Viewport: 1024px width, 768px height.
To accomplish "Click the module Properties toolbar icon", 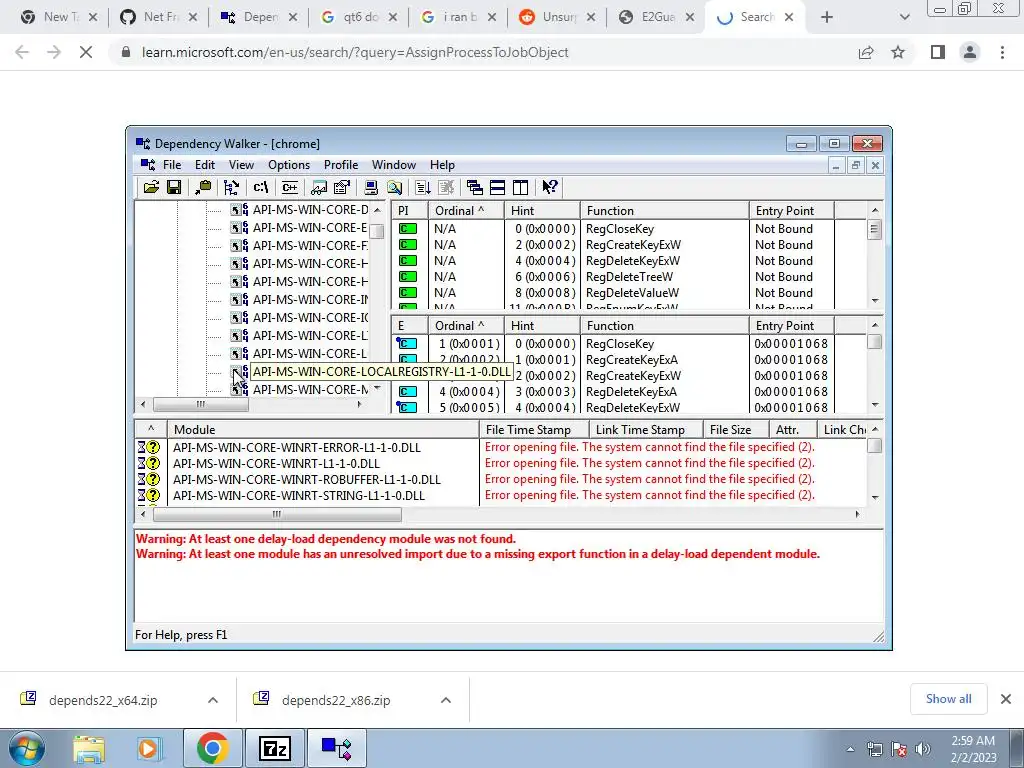I will tap(342, 187).
